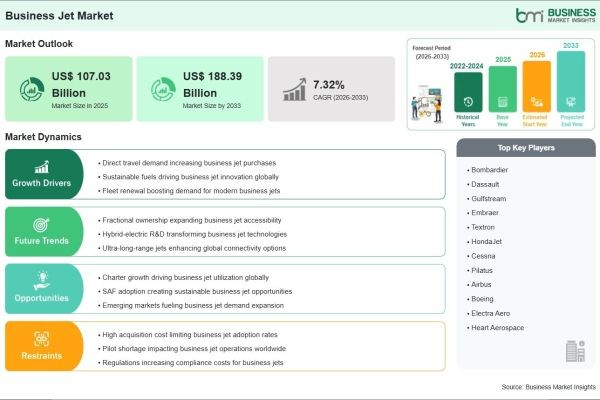The height and width of the screenshot is (400, 600).
Task: Click the bar chart icon above Growth Drivers
Action: pos(42,167)
